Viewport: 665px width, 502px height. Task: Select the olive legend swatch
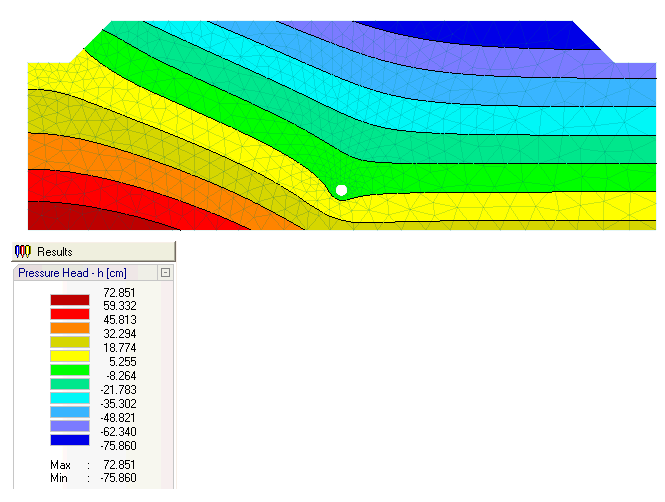pyautogui.click(x=70, y=342)
